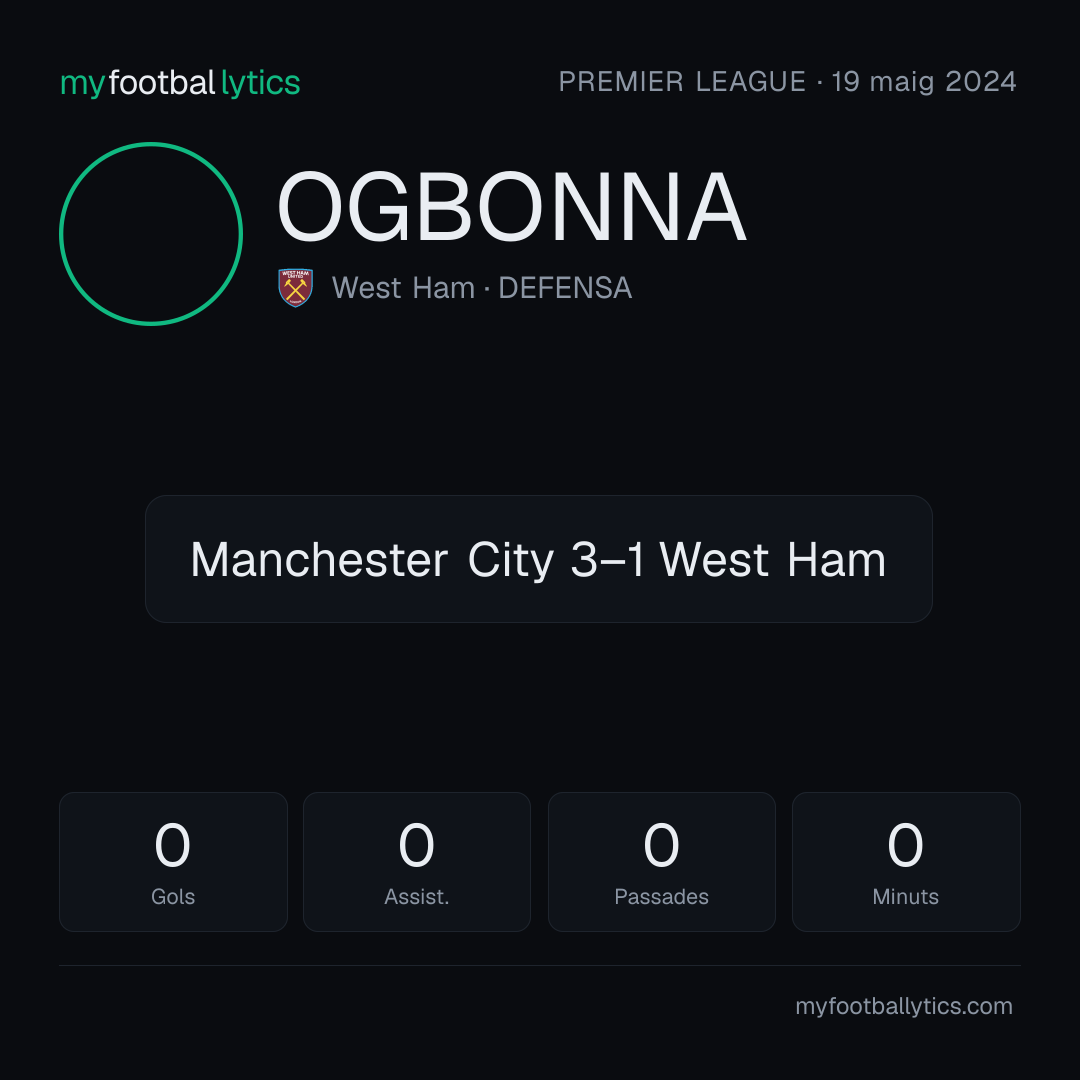Open the myfootballytics logo
The width and height of the screenshot is (1080, 1080).
180,83
